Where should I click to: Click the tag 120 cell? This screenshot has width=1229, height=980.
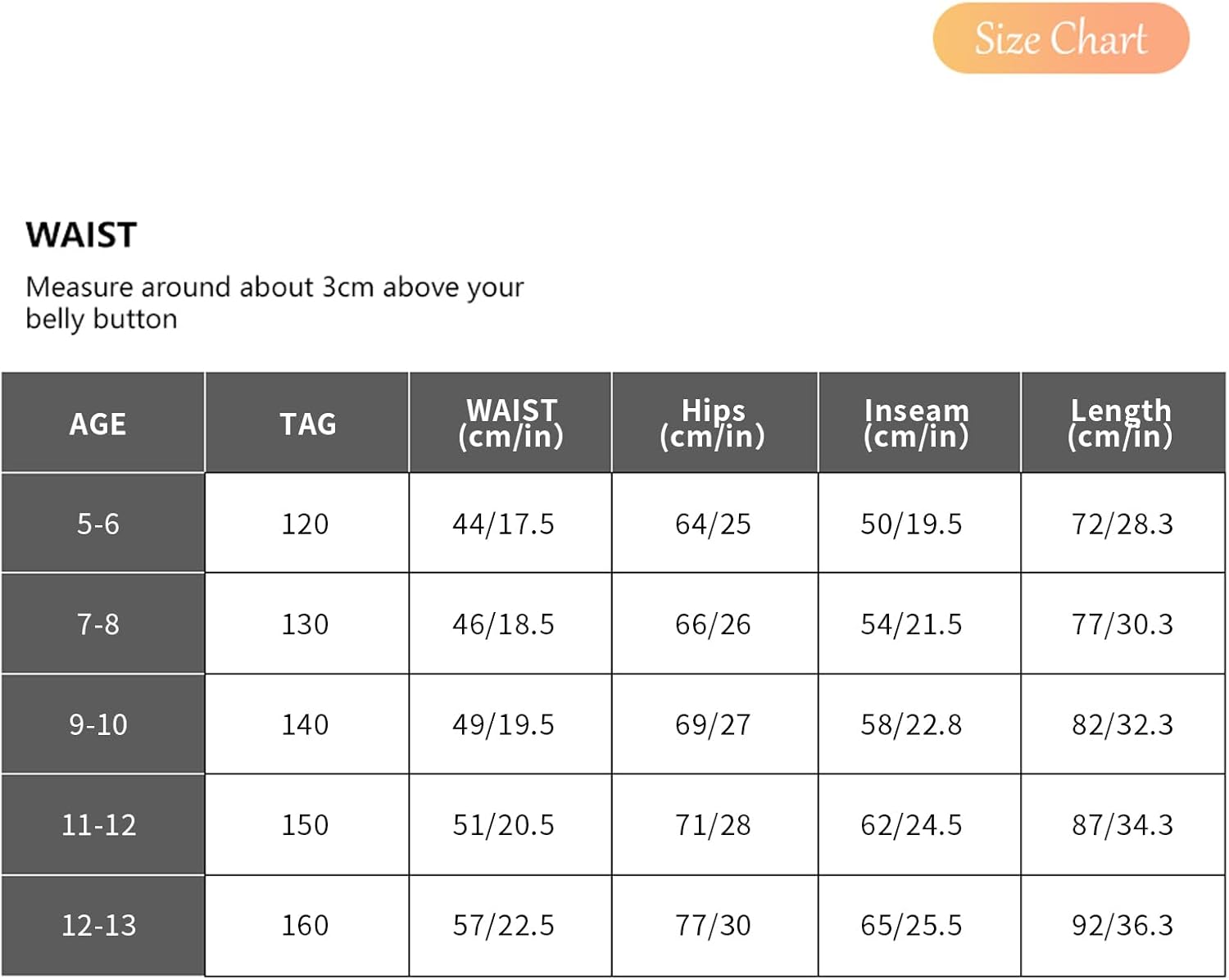click(305, 524)
